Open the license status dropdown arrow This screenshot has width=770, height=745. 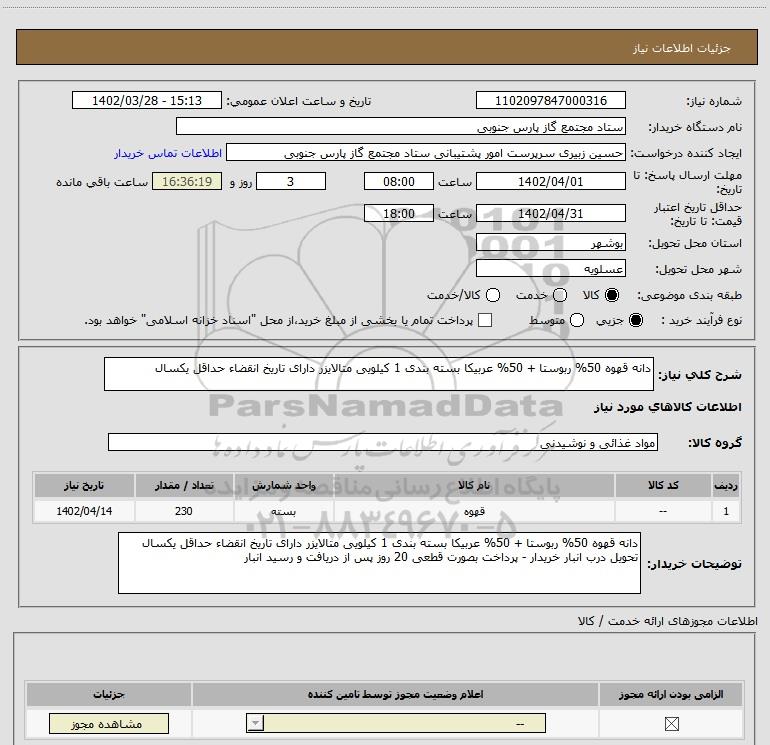255,723
